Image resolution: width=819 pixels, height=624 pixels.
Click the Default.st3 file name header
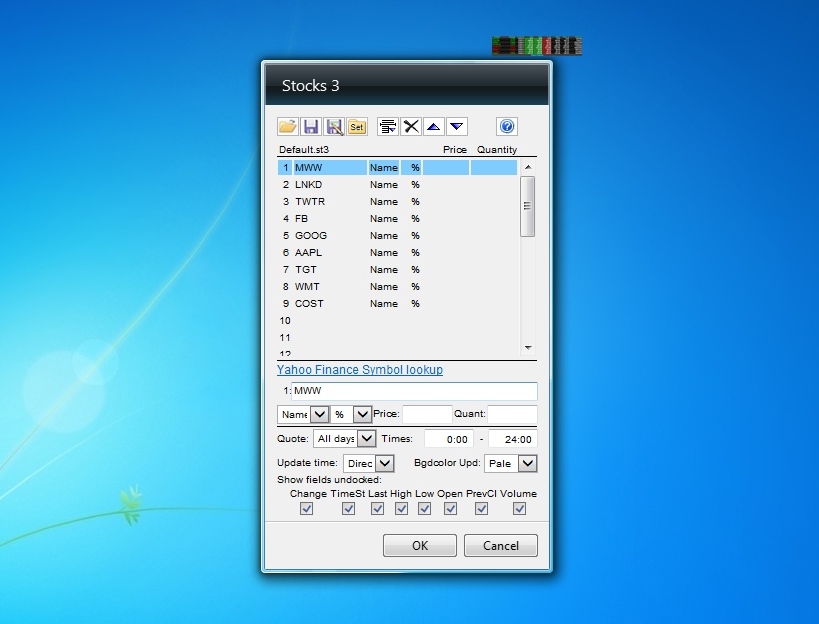(x=304, y=150)
